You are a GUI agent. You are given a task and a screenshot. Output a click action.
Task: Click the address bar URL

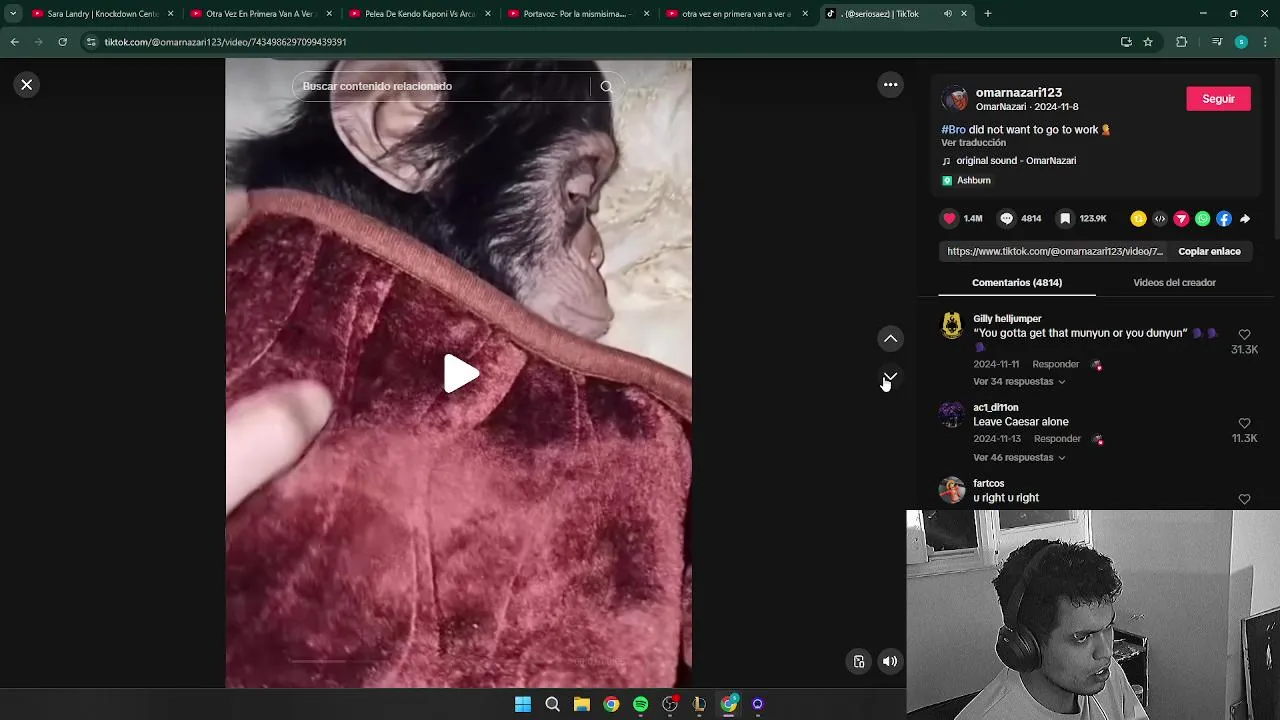[x=225, y=42]
